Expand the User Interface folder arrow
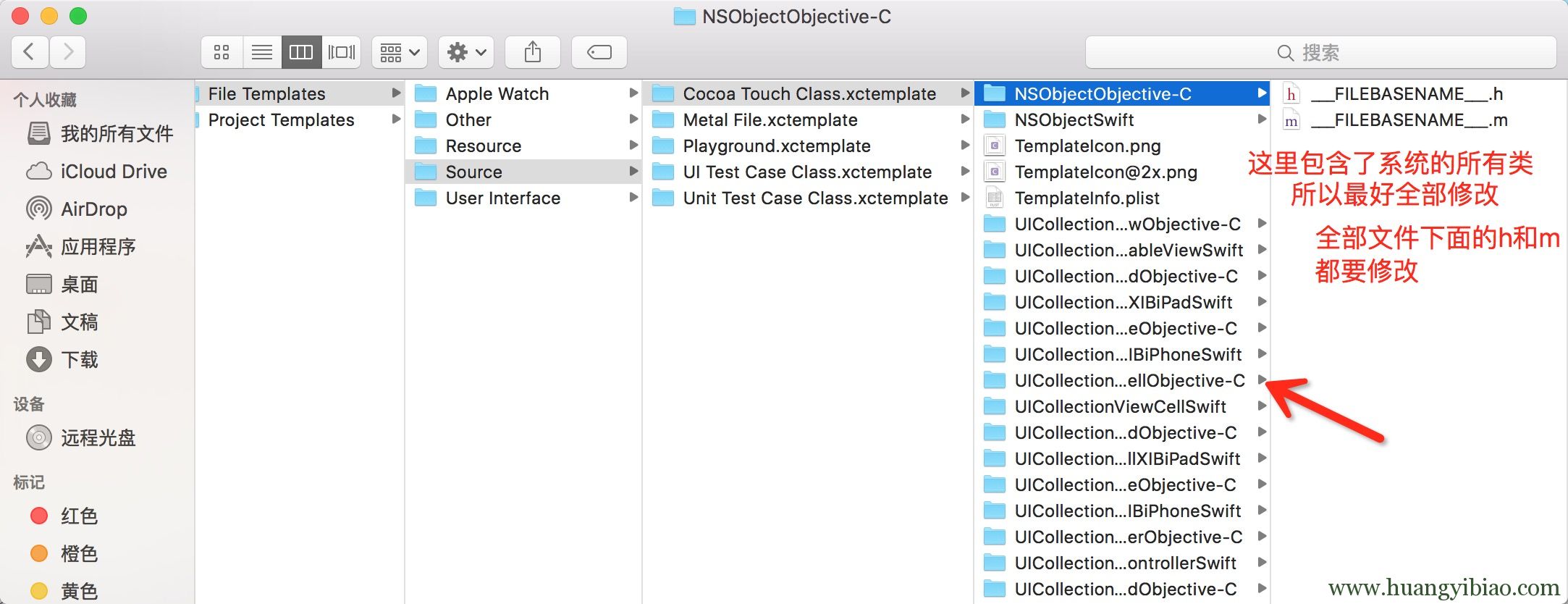1568x604 pixels. (633, 198)
